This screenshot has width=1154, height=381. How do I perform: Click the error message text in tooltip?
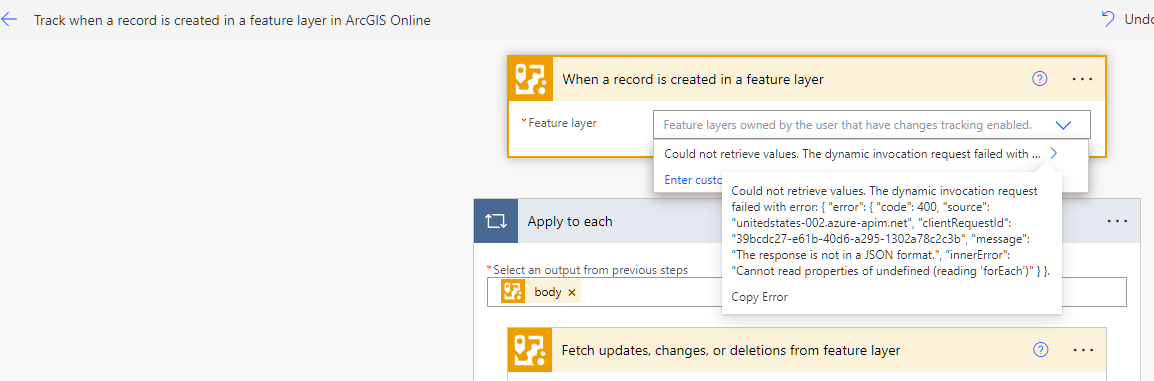[x=891, y=231]
